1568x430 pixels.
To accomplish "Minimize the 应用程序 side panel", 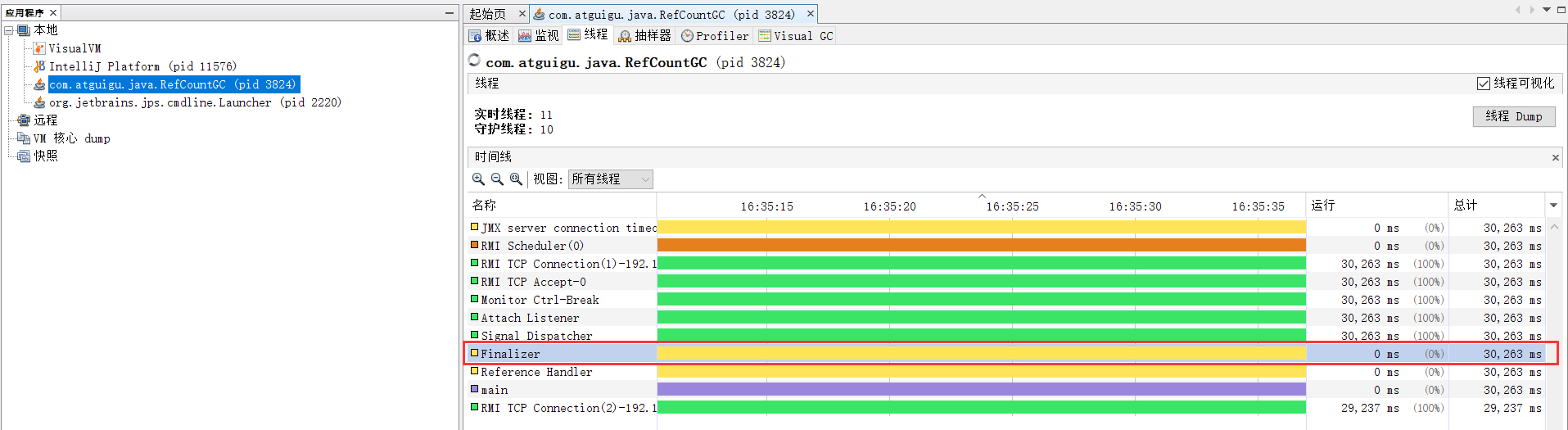I will (449, 13).
